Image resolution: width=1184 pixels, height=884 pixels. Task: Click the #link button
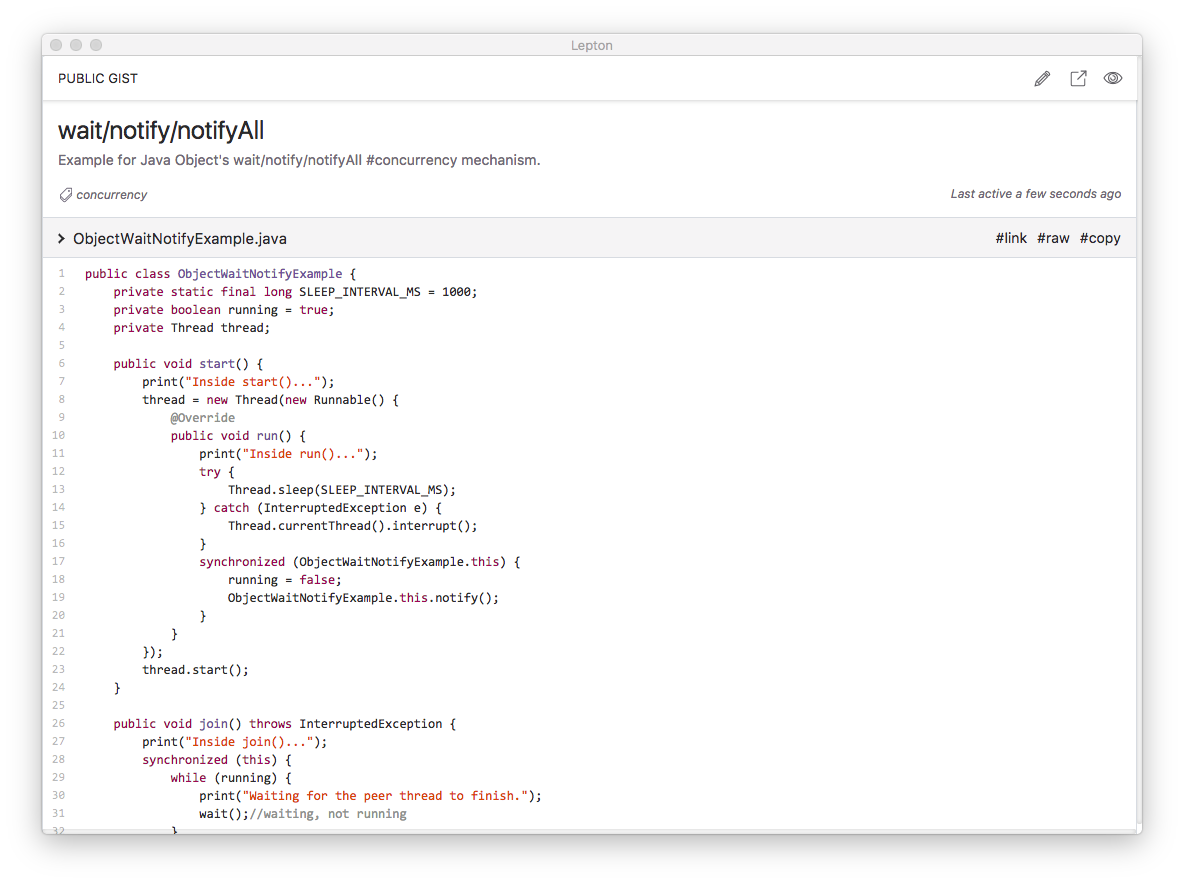tap(1011, 239)
